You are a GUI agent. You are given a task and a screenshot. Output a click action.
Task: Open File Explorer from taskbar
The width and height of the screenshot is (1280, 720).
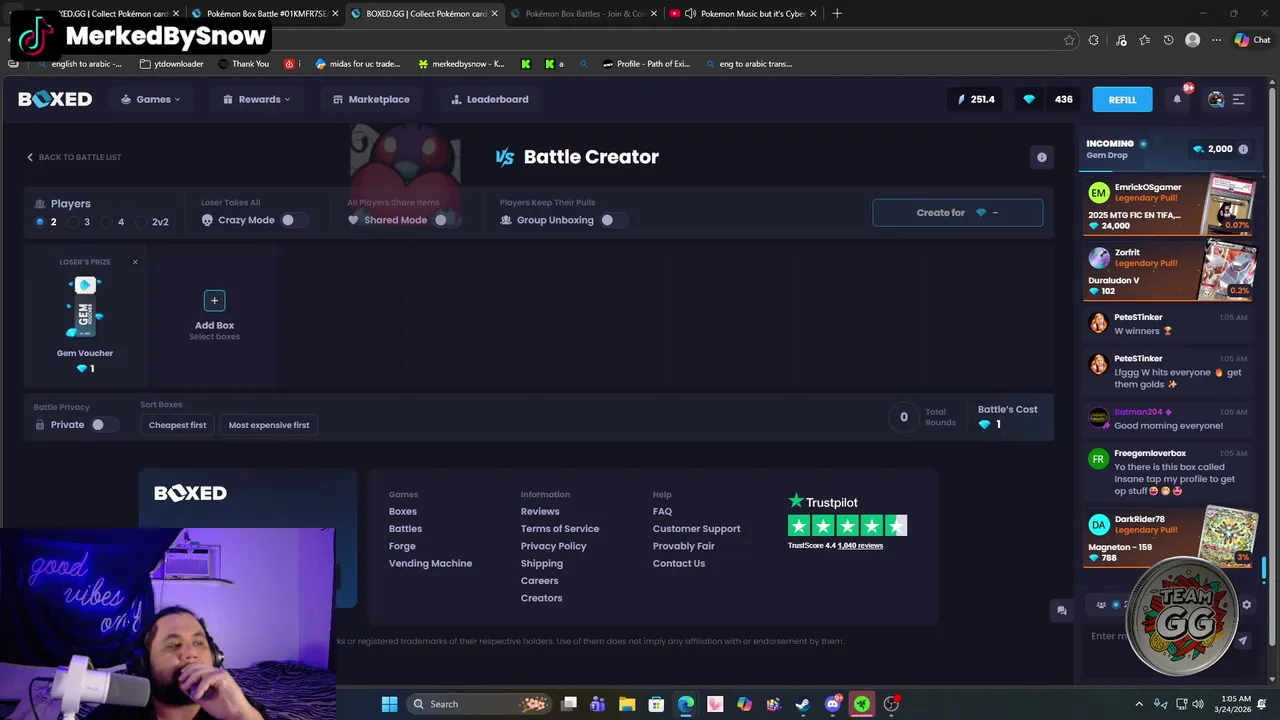[x=627, y=704]
